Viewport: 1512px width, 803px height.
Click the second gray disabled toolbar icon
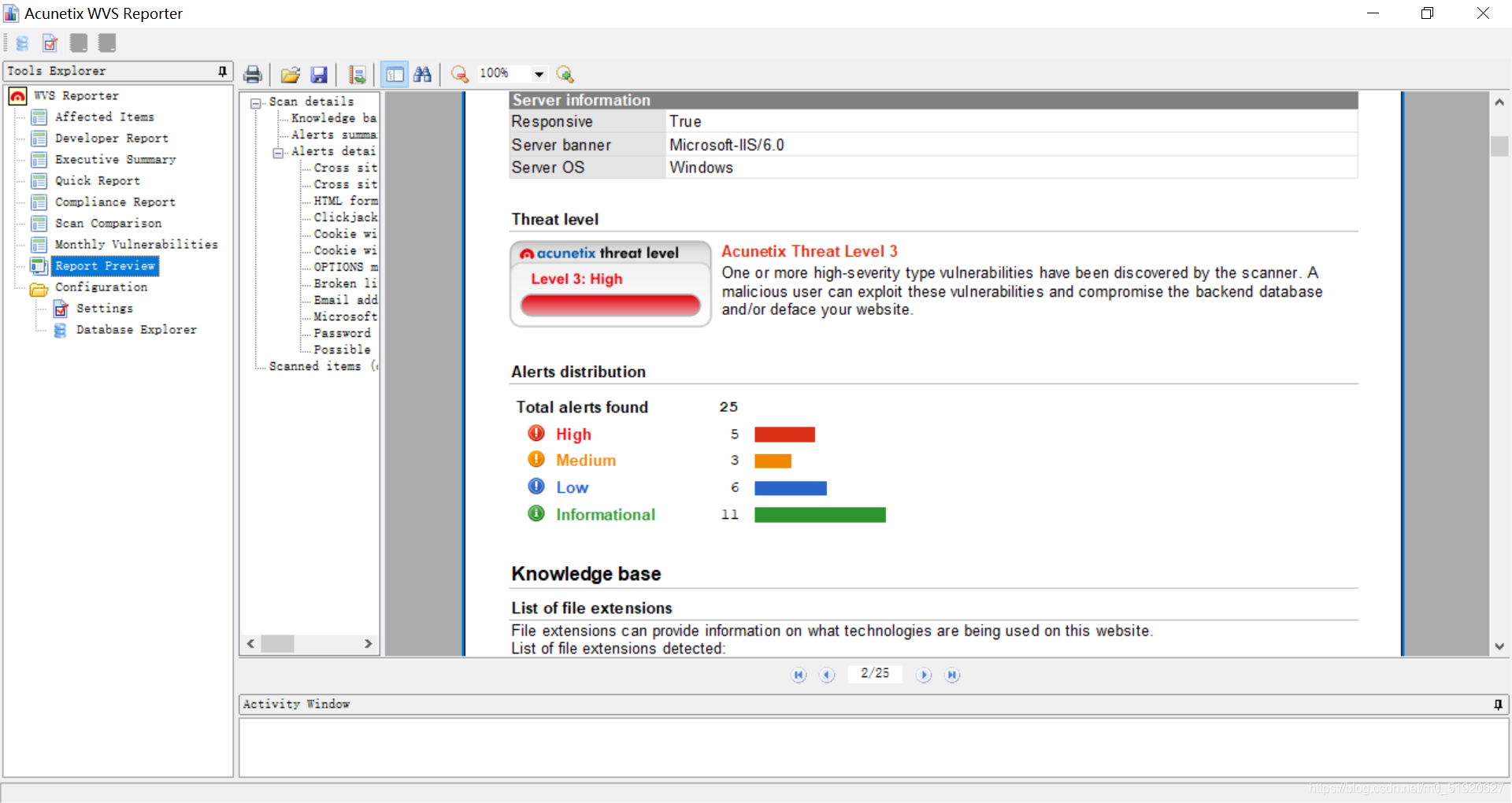coord(107,43)
